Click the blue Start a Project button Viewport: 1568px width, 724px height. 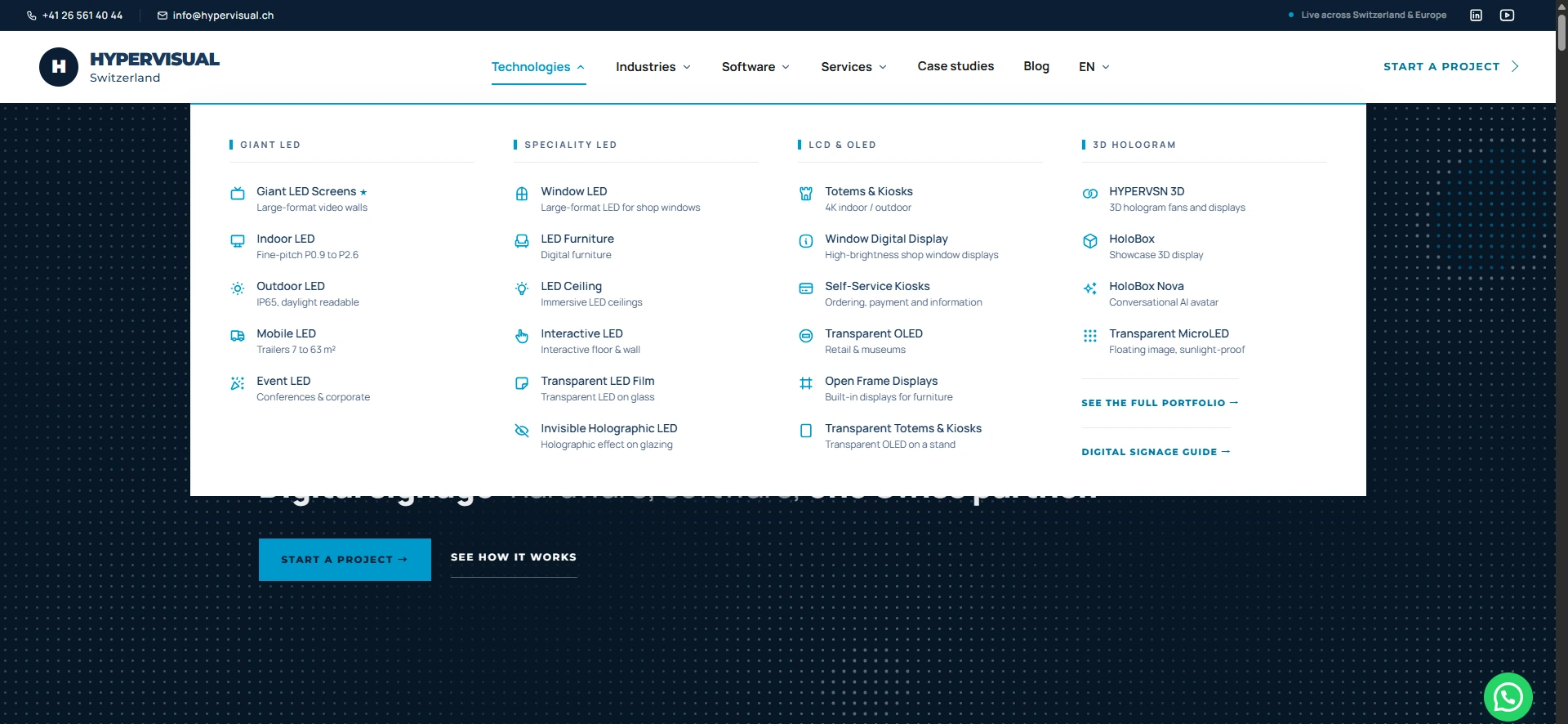tap(345, 560)
